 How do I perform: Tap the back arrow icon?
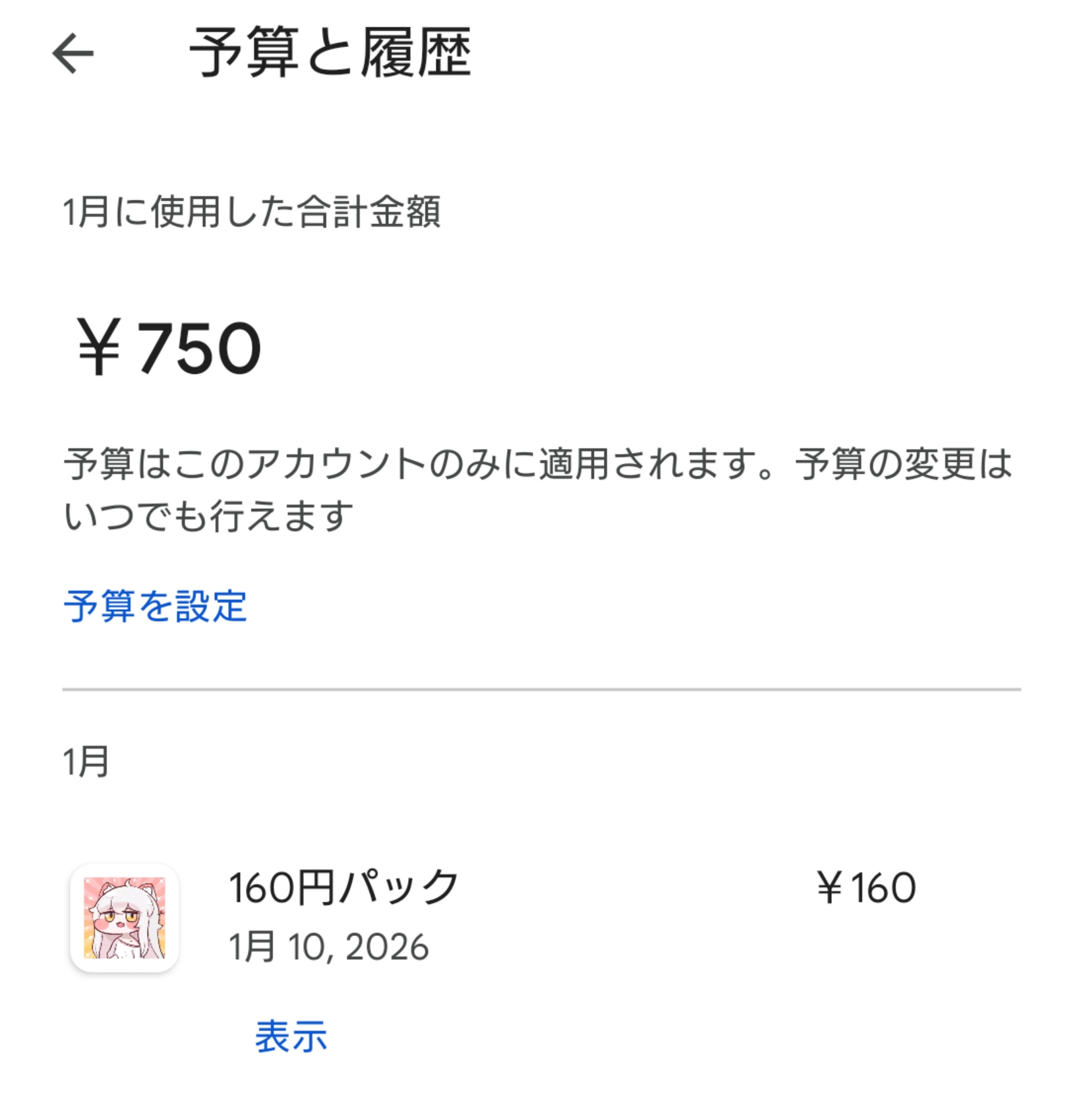point(73,53)
